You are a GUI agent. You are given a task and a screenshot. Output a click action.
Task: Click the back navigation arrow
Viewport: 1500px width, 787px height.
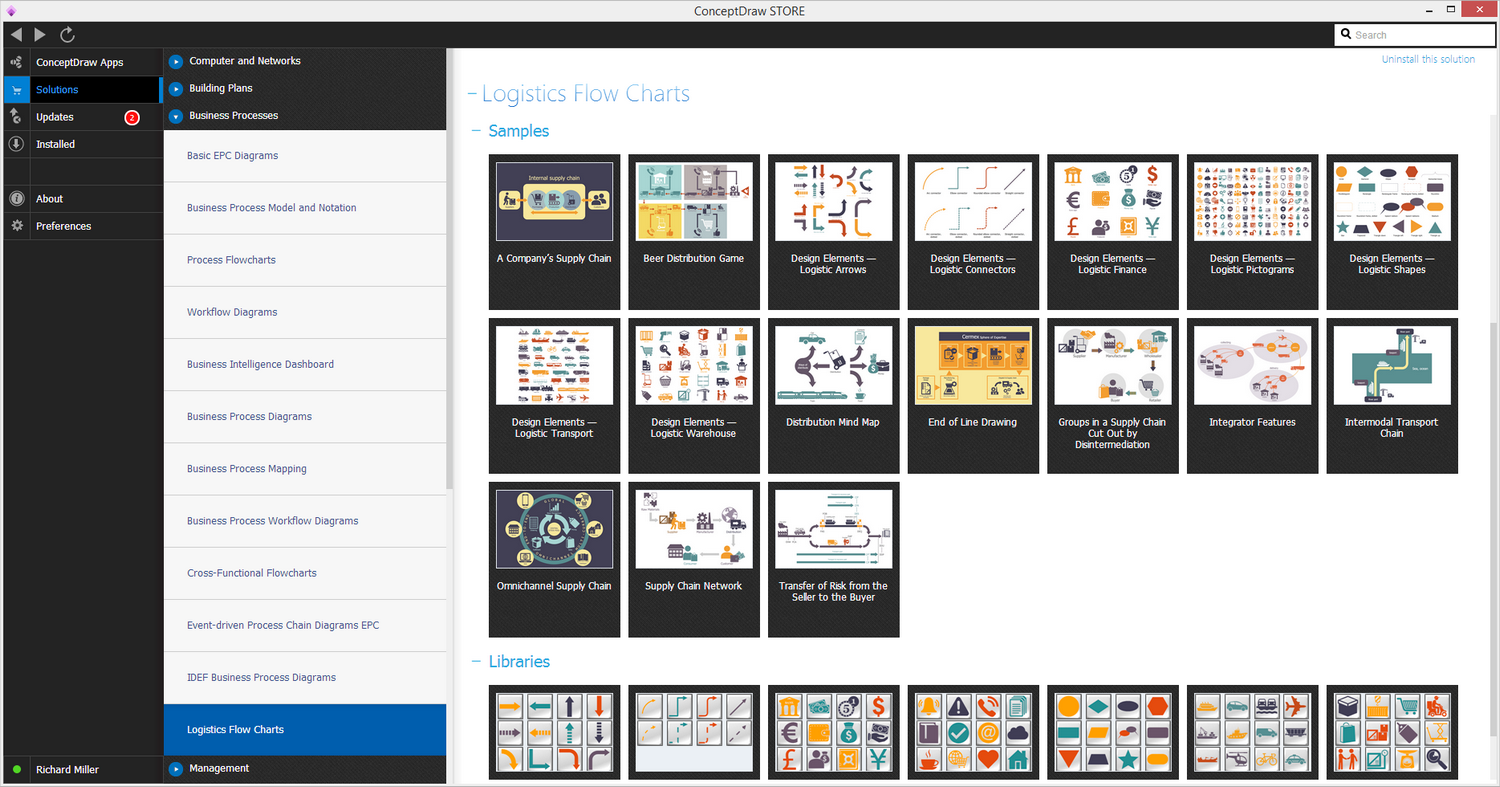[x=16, y=35]
